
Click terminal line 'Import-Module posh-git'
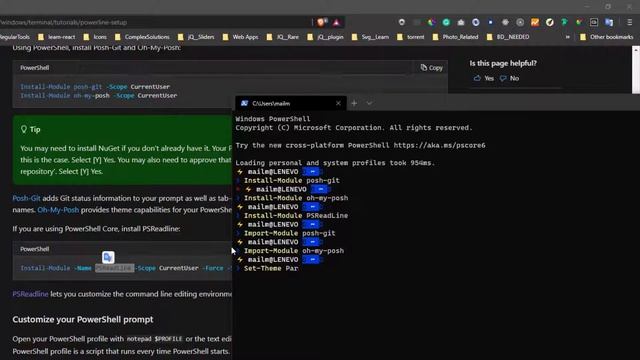(289, 233)
